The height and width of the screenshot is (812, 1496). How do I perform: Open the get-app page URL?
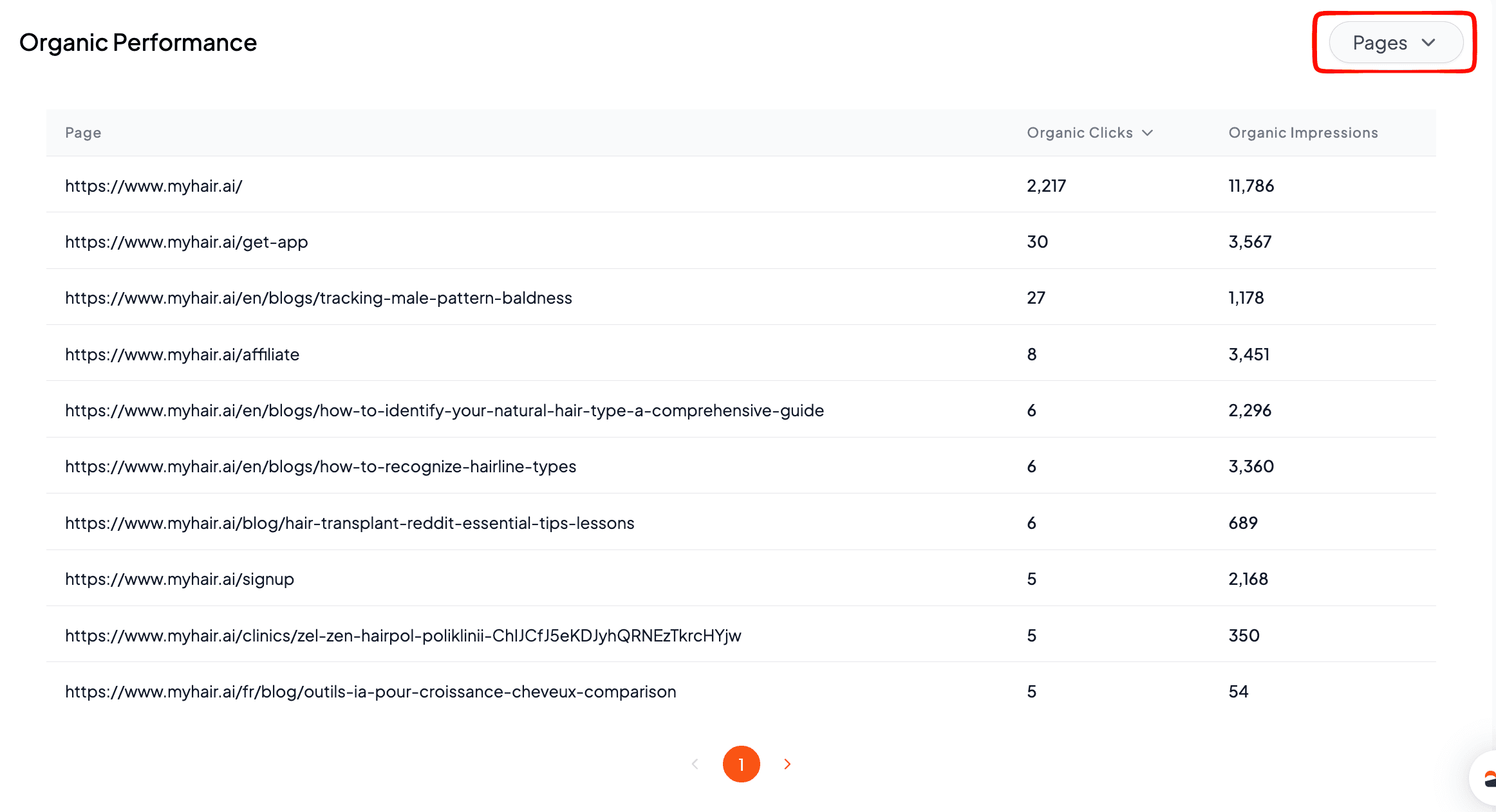pyautogui.click(x=187, y=242)
